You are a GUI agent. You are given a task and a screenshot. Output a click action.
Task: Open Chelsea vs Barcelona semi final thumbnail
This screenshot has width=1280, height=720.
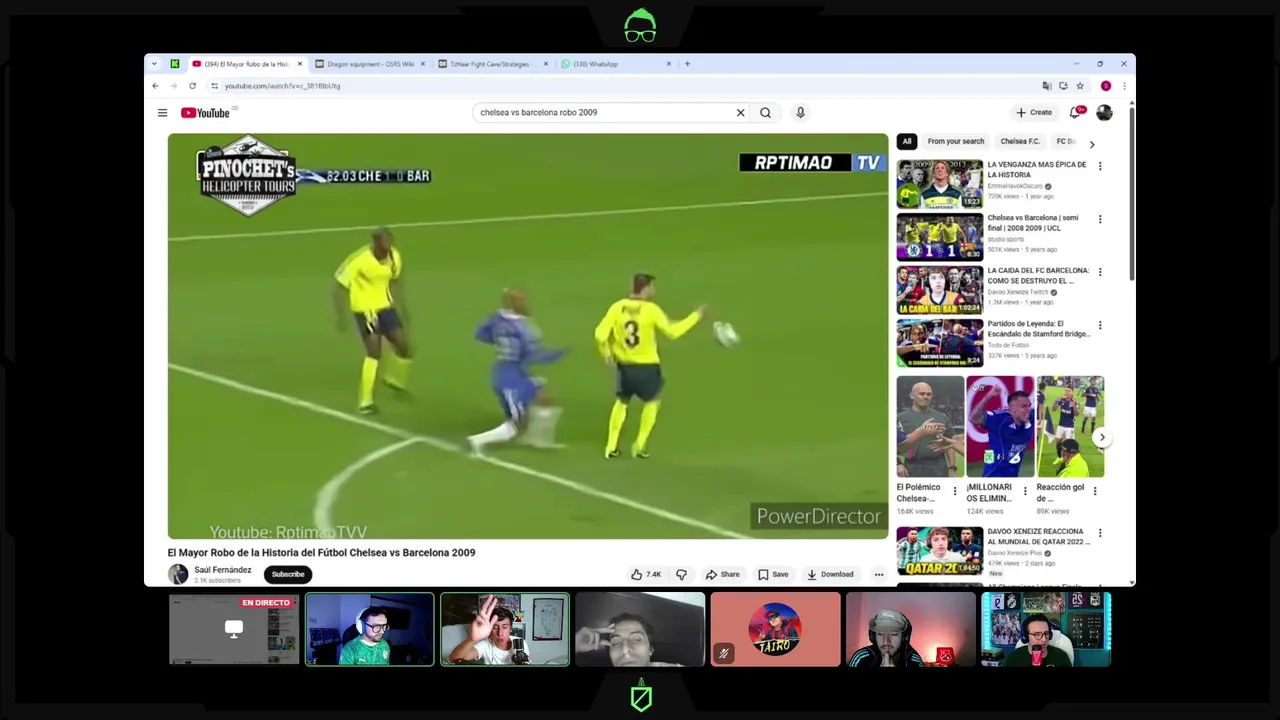point(940,237)
